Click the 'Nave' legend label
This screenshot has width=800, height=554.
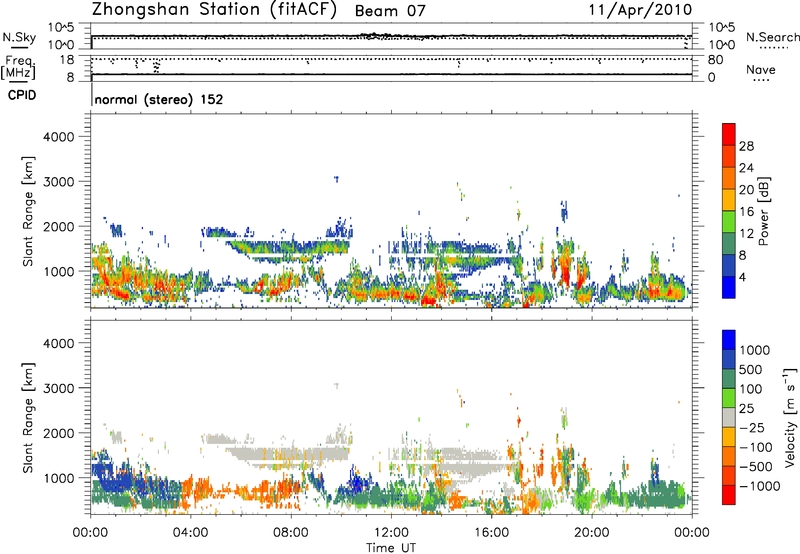pos(760,69)
